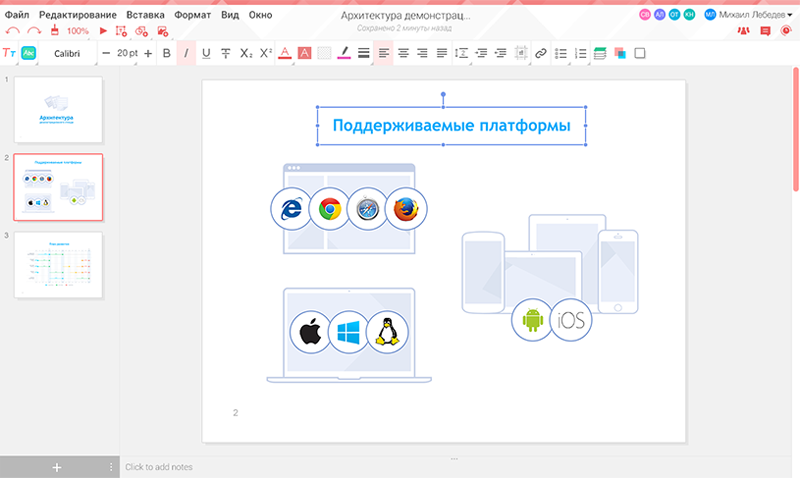Click the ОТ collaborator avatar

coord(674,15)
